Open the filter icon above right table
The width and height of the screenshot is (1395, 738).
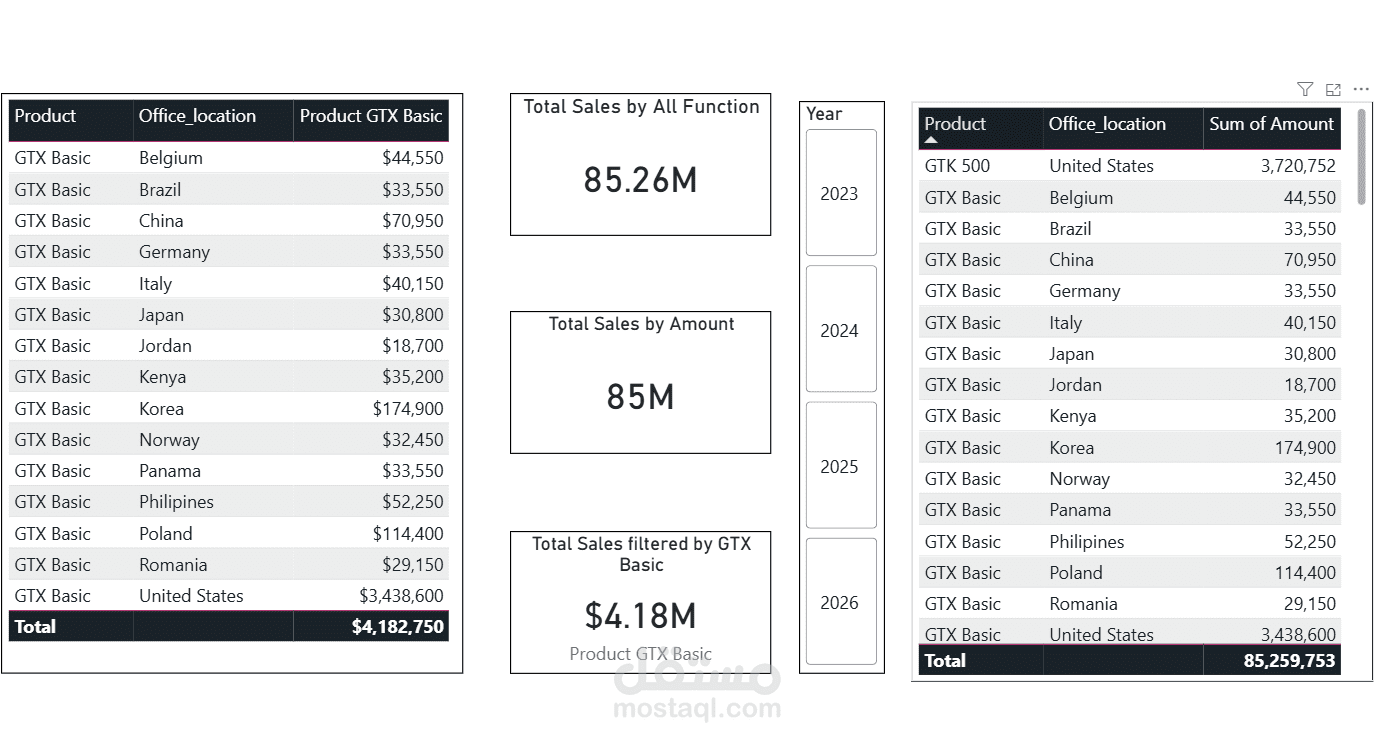[x=1304, y=89]
